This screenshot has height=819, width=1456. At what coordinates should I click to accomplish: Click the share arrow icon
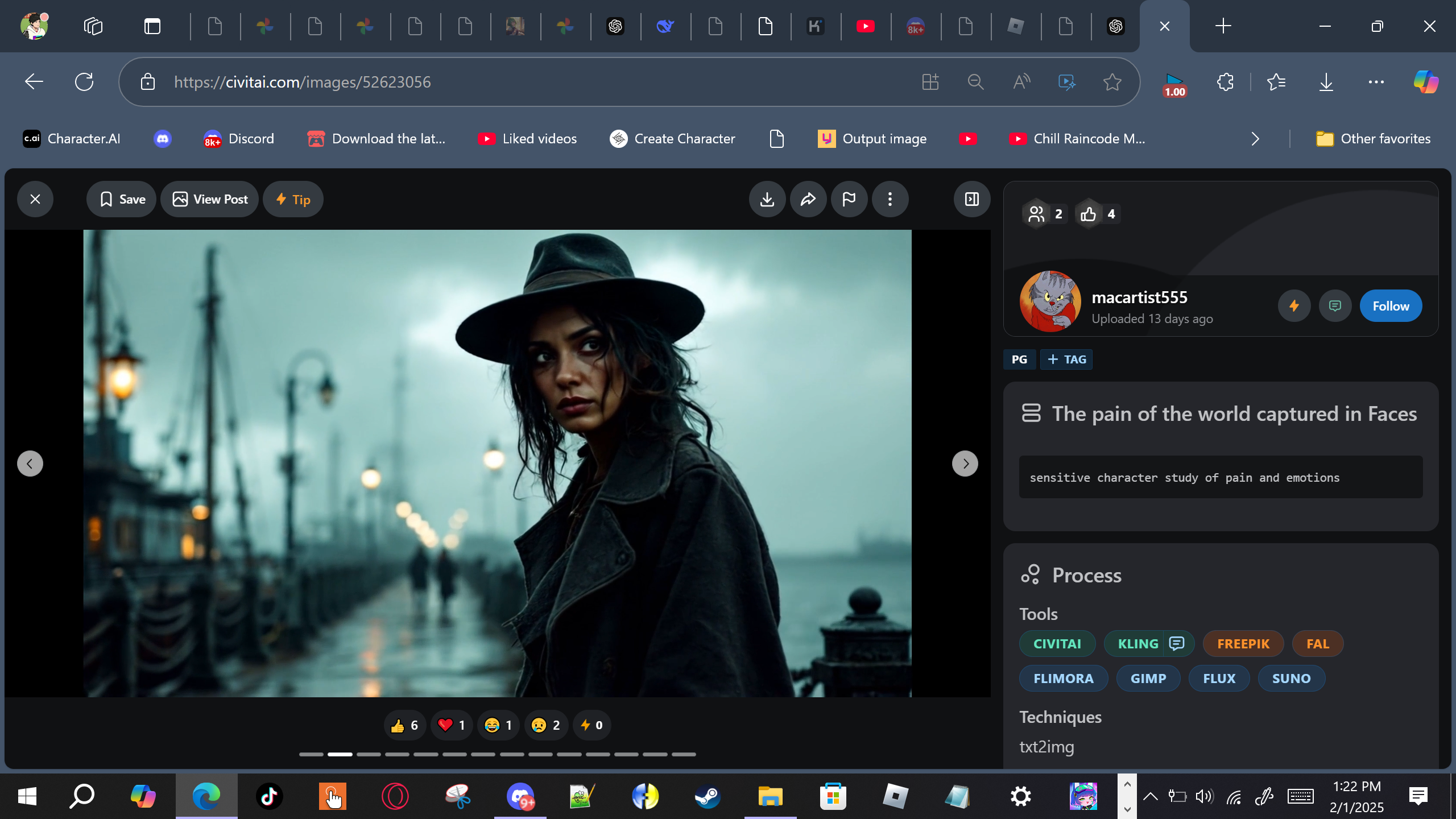click(x=808, y=199)
